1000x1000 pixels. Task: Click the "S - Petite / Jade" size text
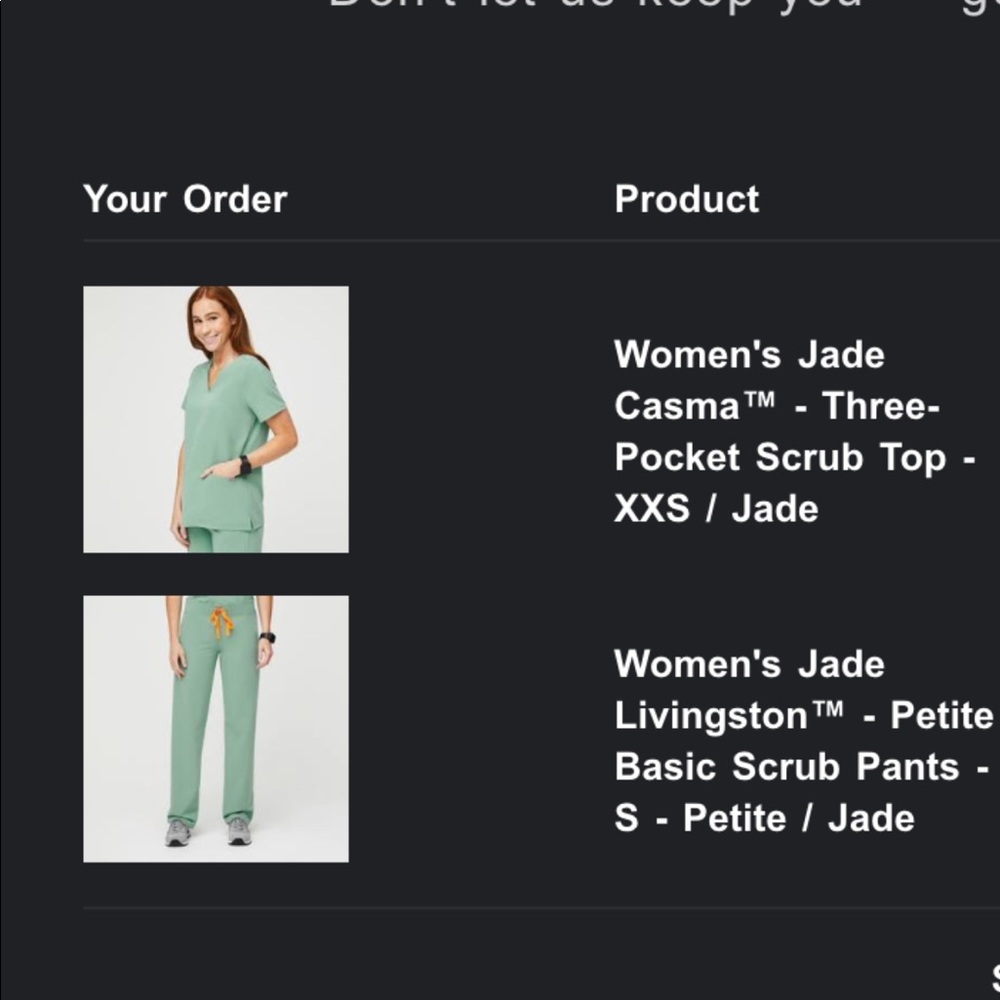[764, 819]
